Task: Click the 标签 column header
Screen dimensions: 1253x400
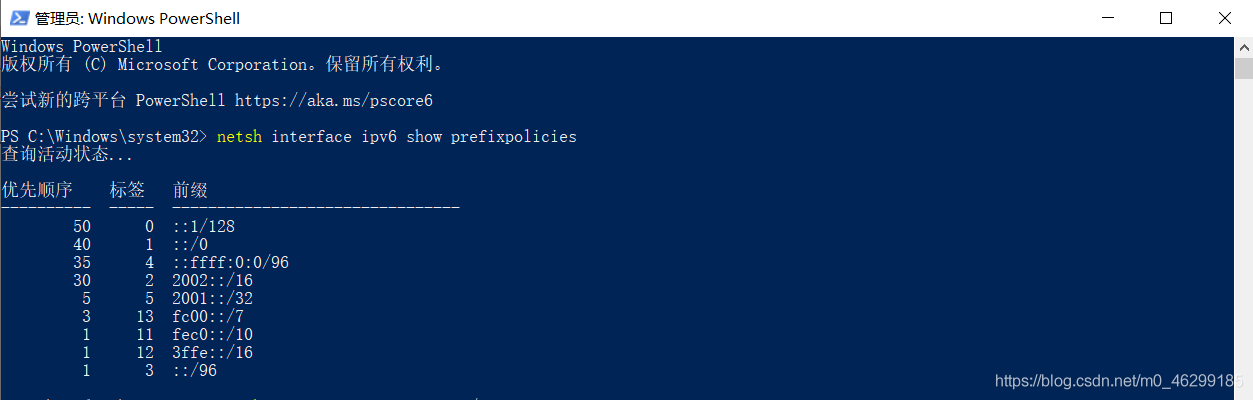Action: click(127, 190)
